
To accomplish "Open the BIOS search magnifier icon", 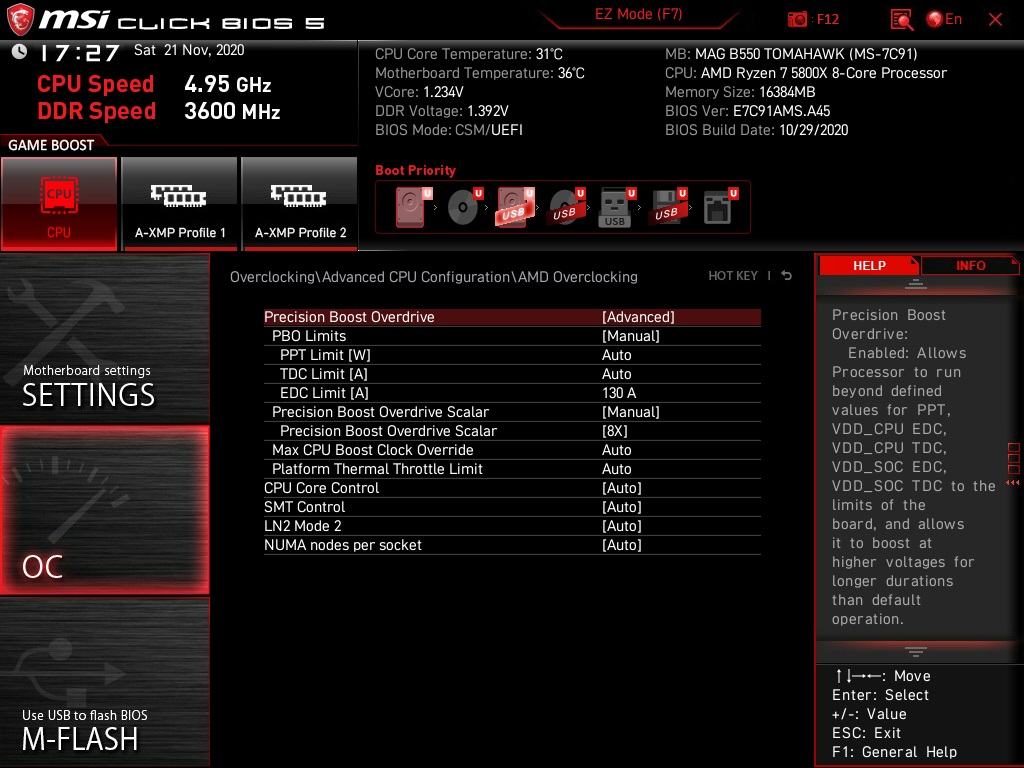I will [901, 20].
